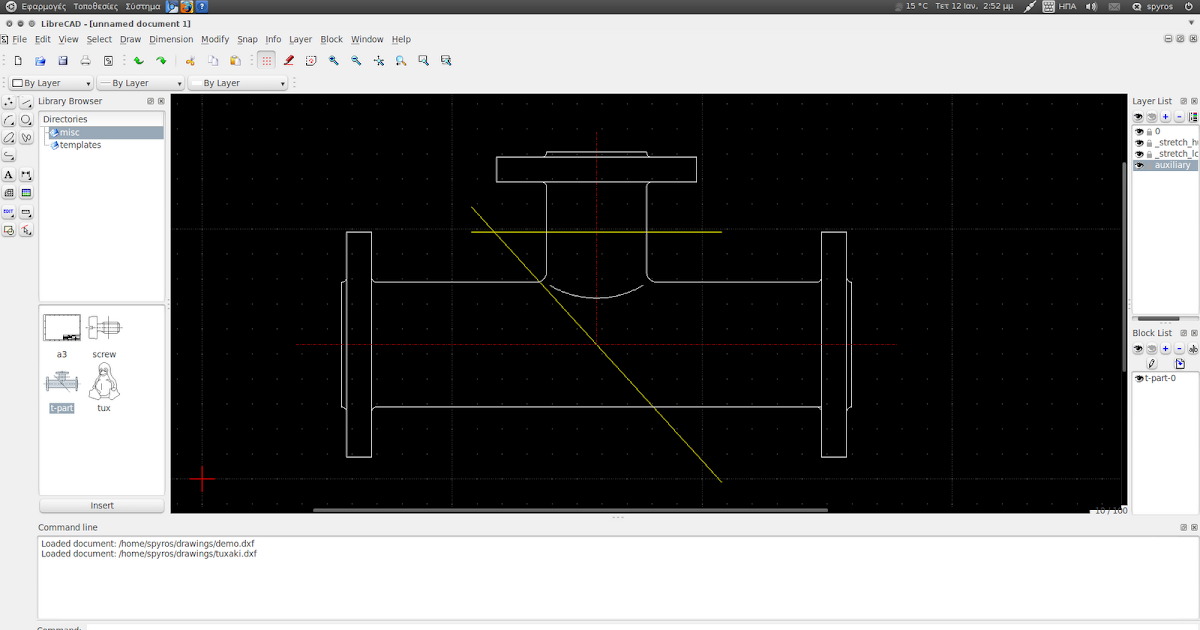Toggle visibility of the auxiliary layer
This screenshot has height=630, width=1200.
coord(1139,166)
